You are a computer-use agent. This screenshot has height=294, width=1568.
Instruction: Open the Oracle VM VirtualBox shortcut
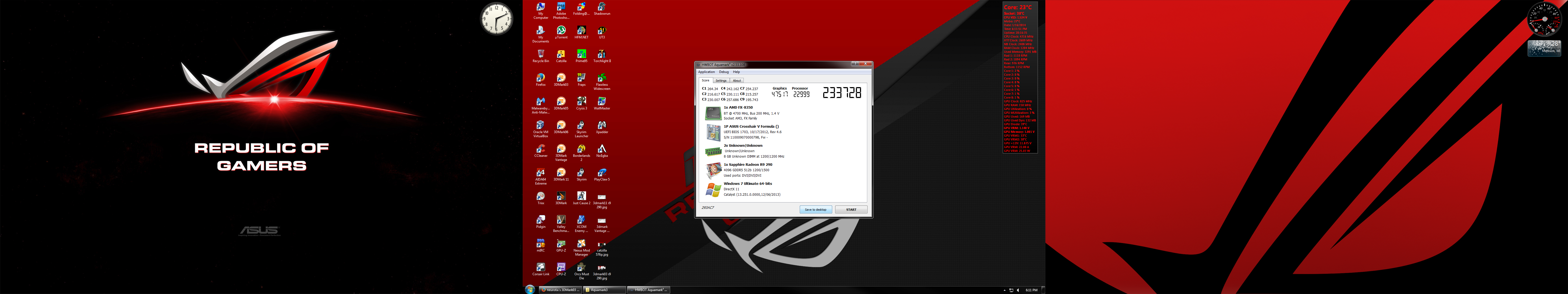pyautogui.click(x=541, y=130)
